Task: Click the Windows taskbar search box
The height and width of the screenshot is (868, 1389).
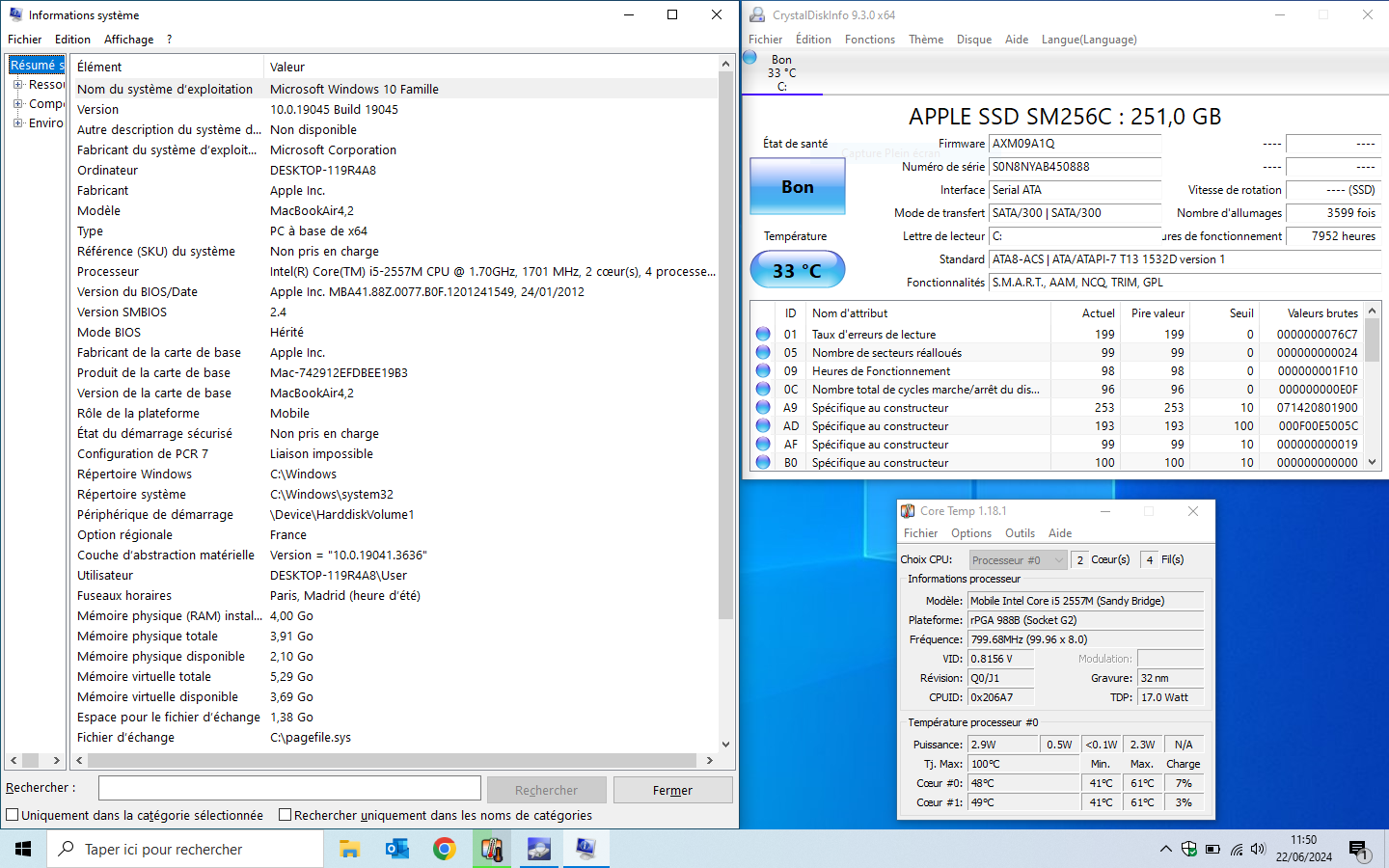Action: click(185, 849)
